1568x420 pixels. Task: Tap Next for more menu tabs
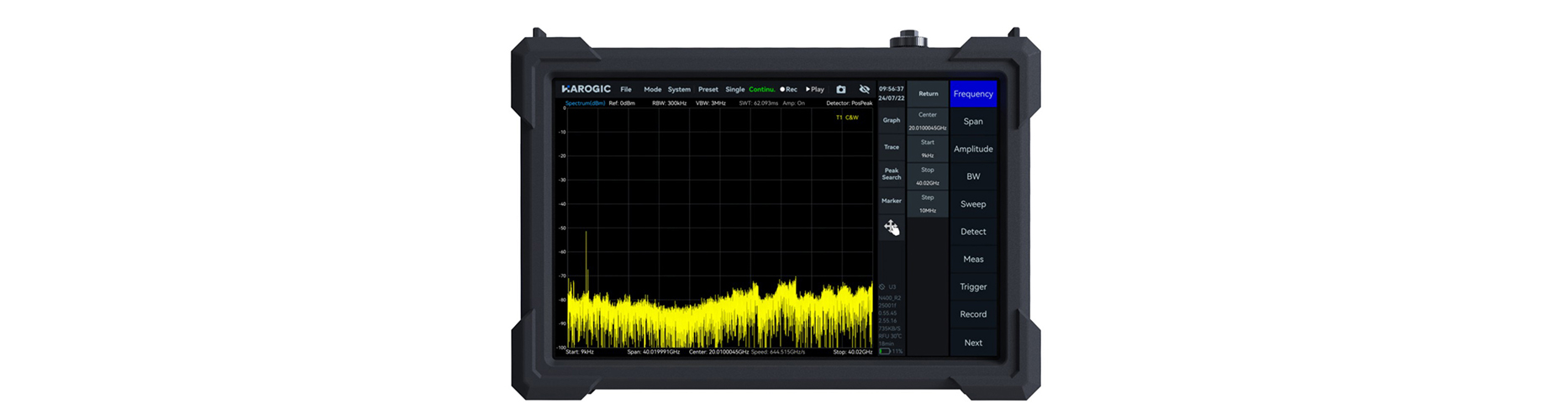[x=973, y=343]
